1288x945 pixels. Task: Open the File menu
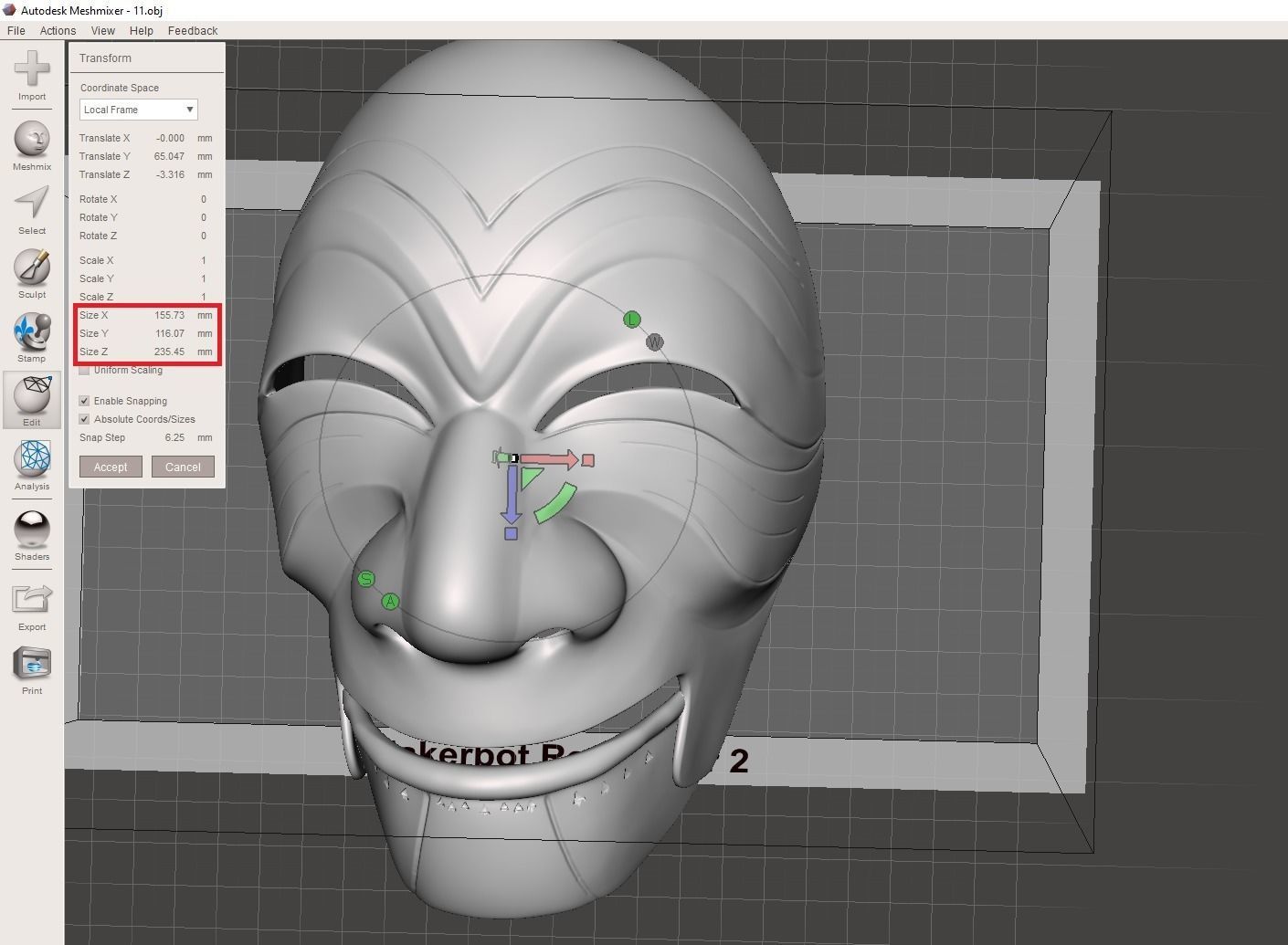click(16, 30)
